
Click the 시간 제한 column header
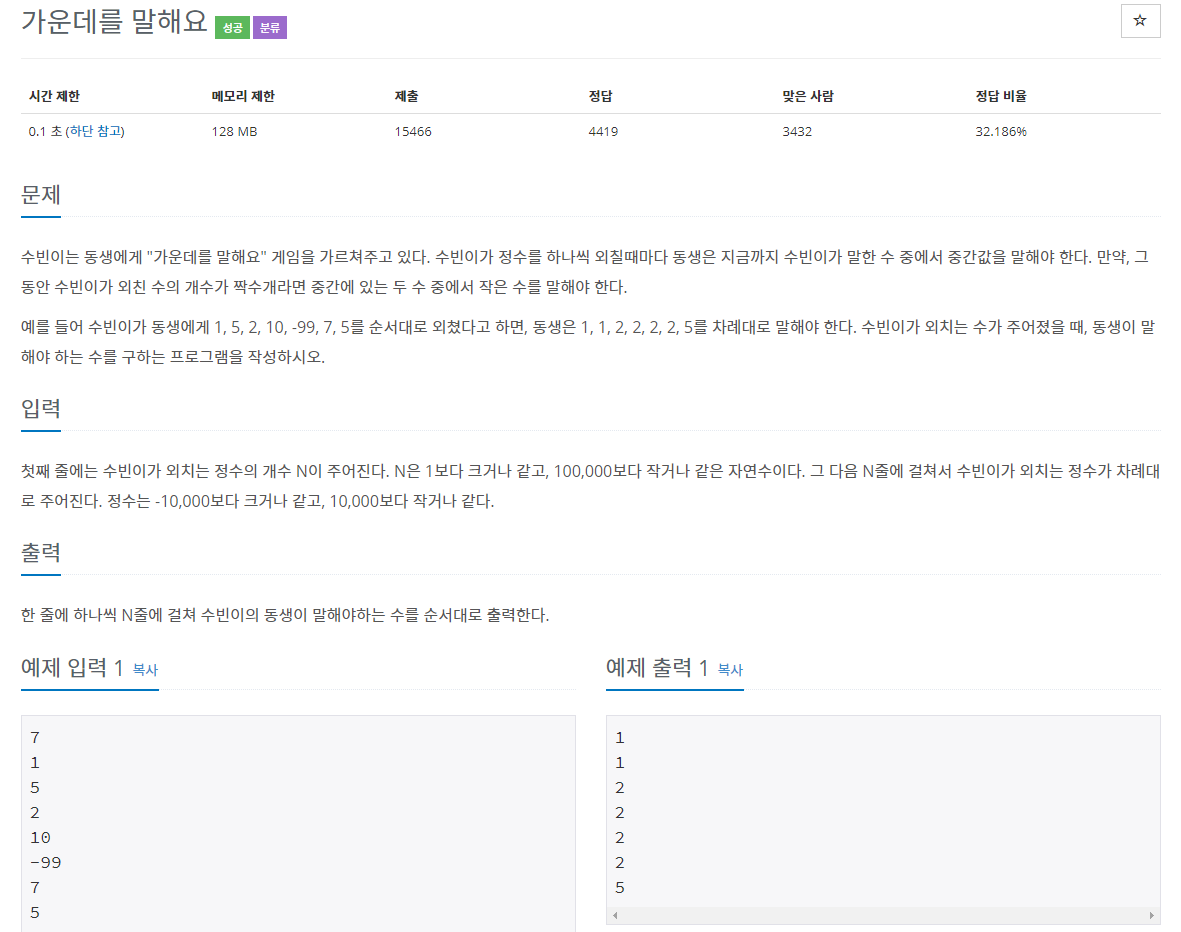tap(54, 97)
